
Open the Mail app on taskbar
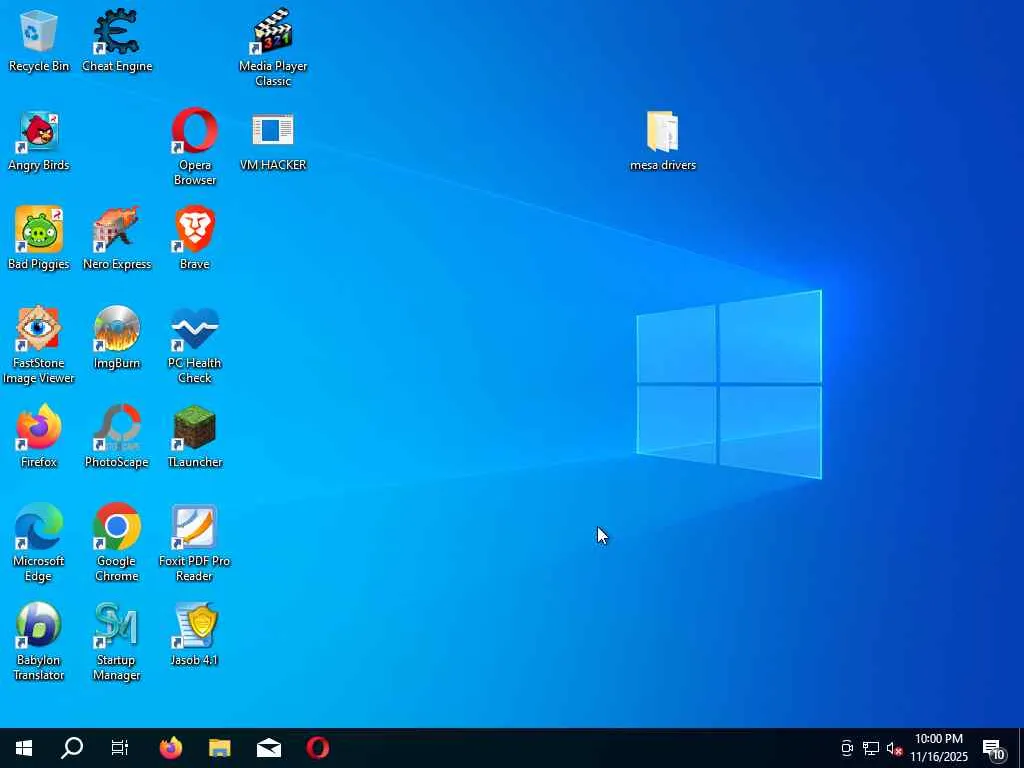click(x=268, y=748)
